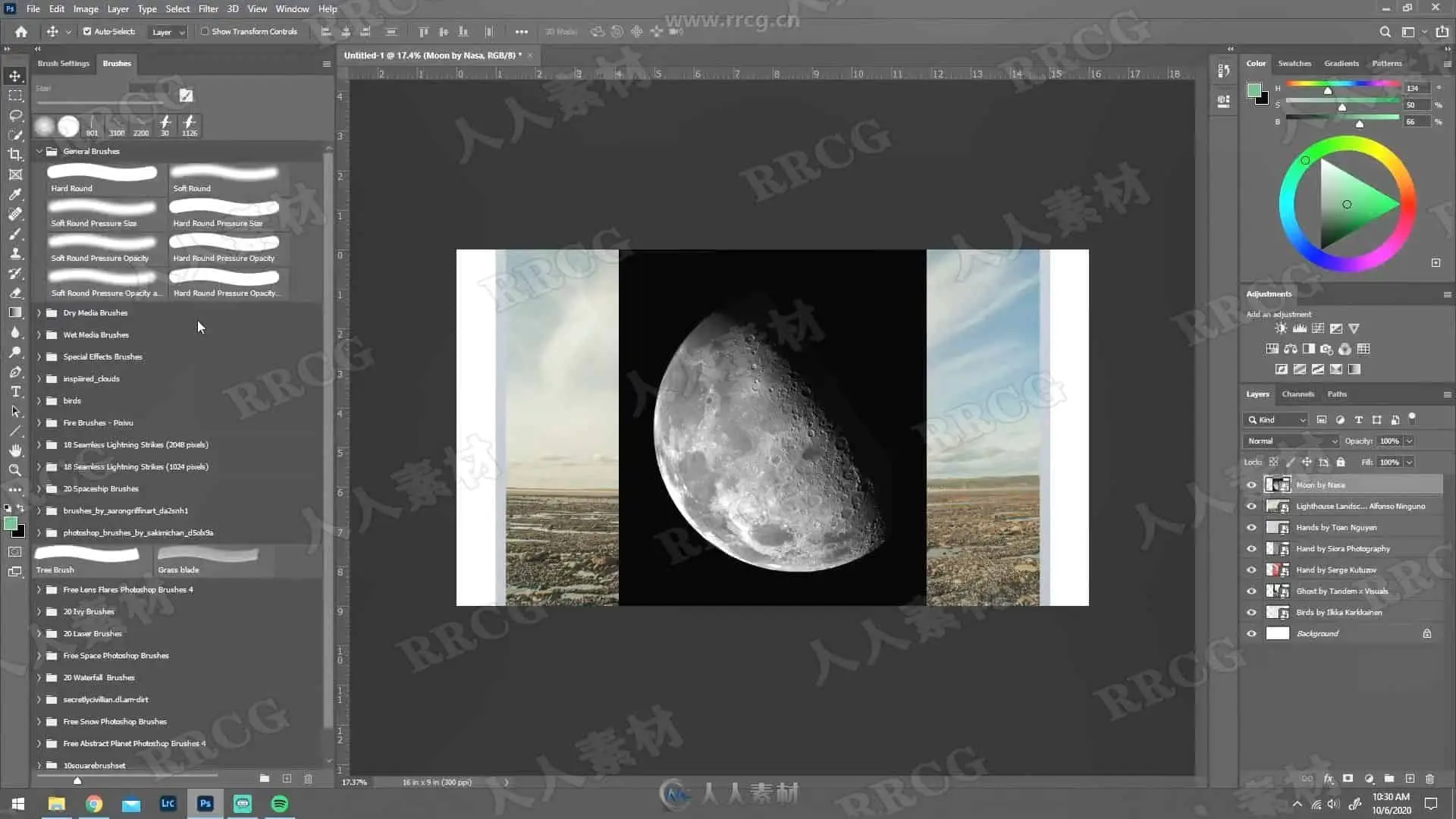Viewport: 1456px width, 819px height.
Task: Select the Horizontal Type tool
Action: pyautogui.click(x=15, y=391)
